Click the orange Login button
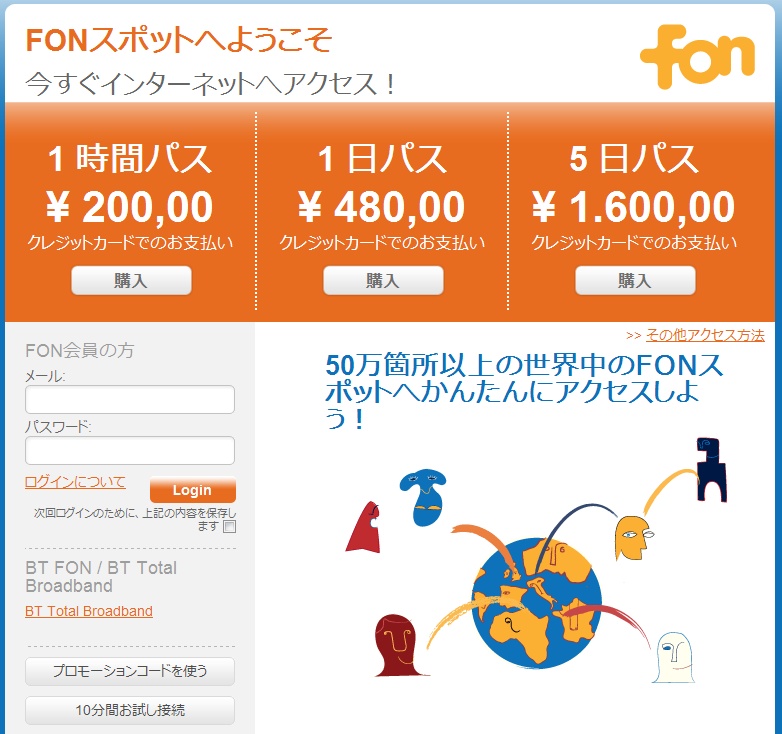 coord(193,490)
